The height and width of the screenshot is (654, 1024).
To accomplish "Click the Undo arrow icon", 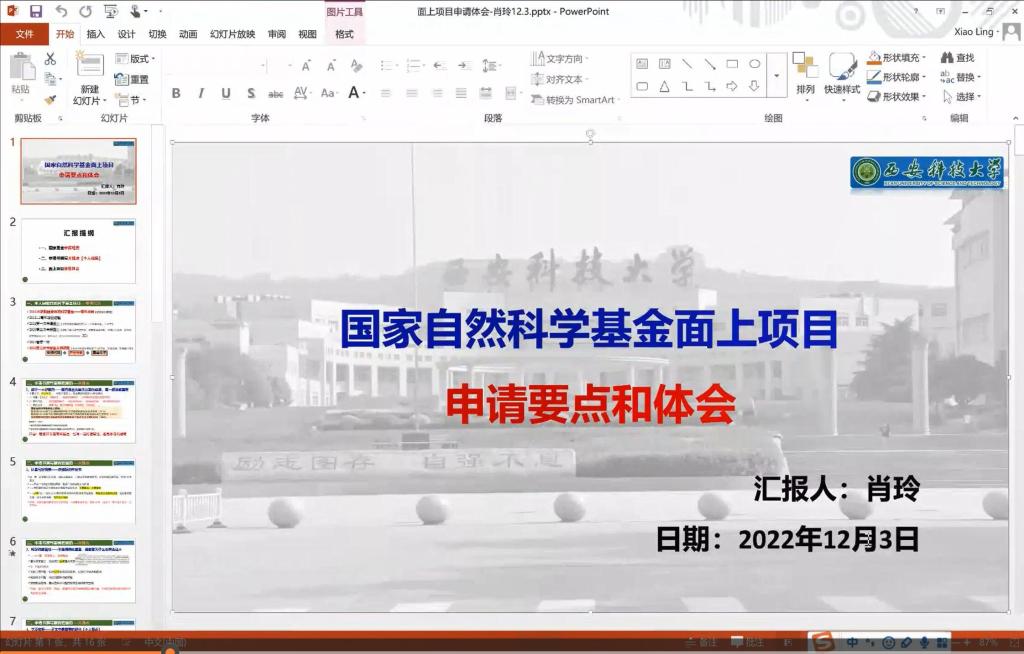I will coord(61,11).
